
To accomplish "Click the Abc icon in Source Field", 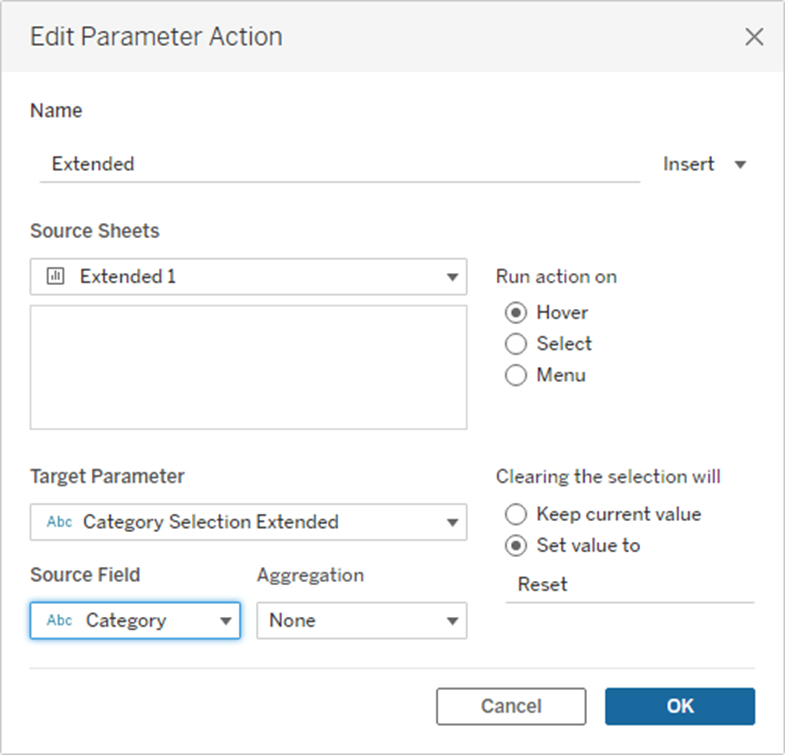I will 59,620.
